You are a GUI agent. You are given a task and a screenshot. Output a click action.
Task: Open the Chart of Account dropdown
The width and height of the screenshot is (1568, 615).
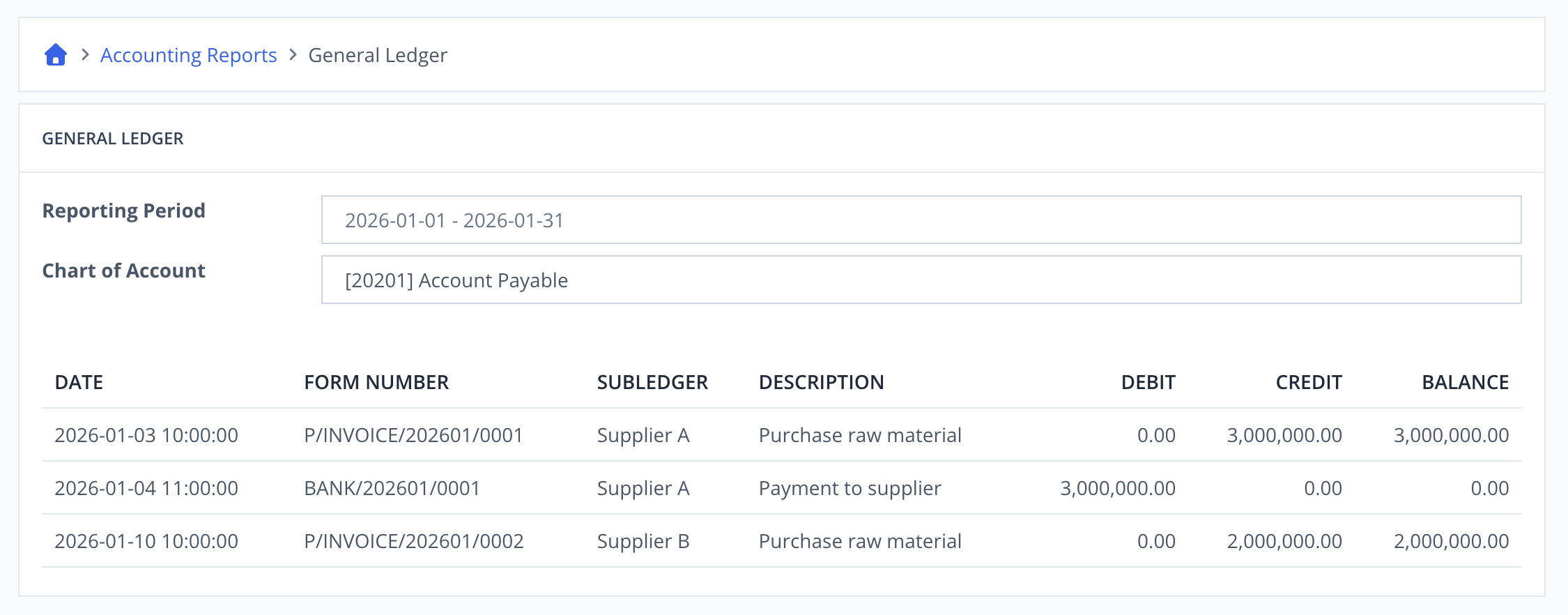click(x=921, y=280)
